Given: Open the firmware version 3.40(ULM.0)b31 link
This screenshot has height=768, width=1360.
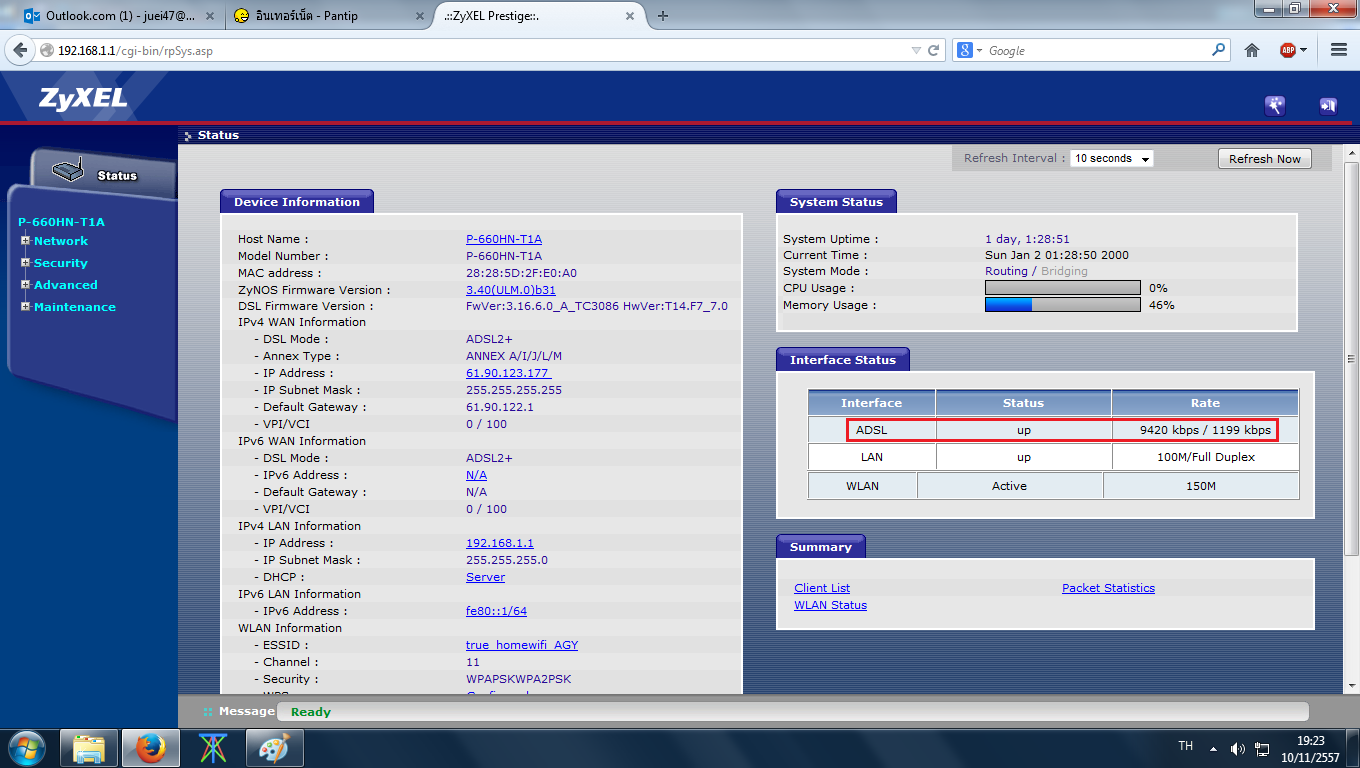Looking at the screenshot, I should (x=511, y=290).
